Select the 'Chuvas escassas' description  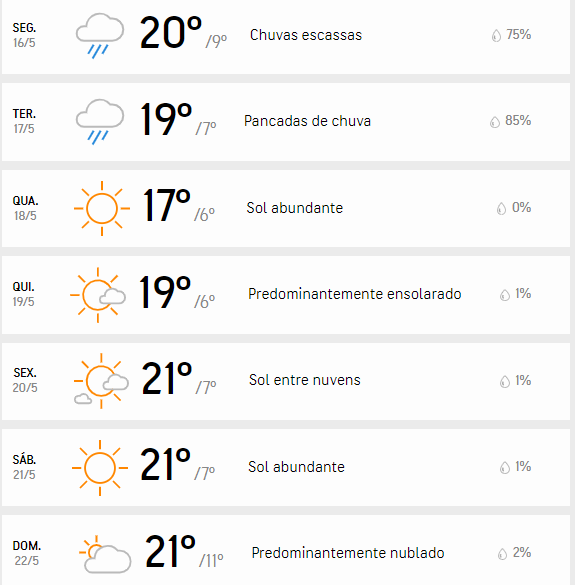click(306, 35)
